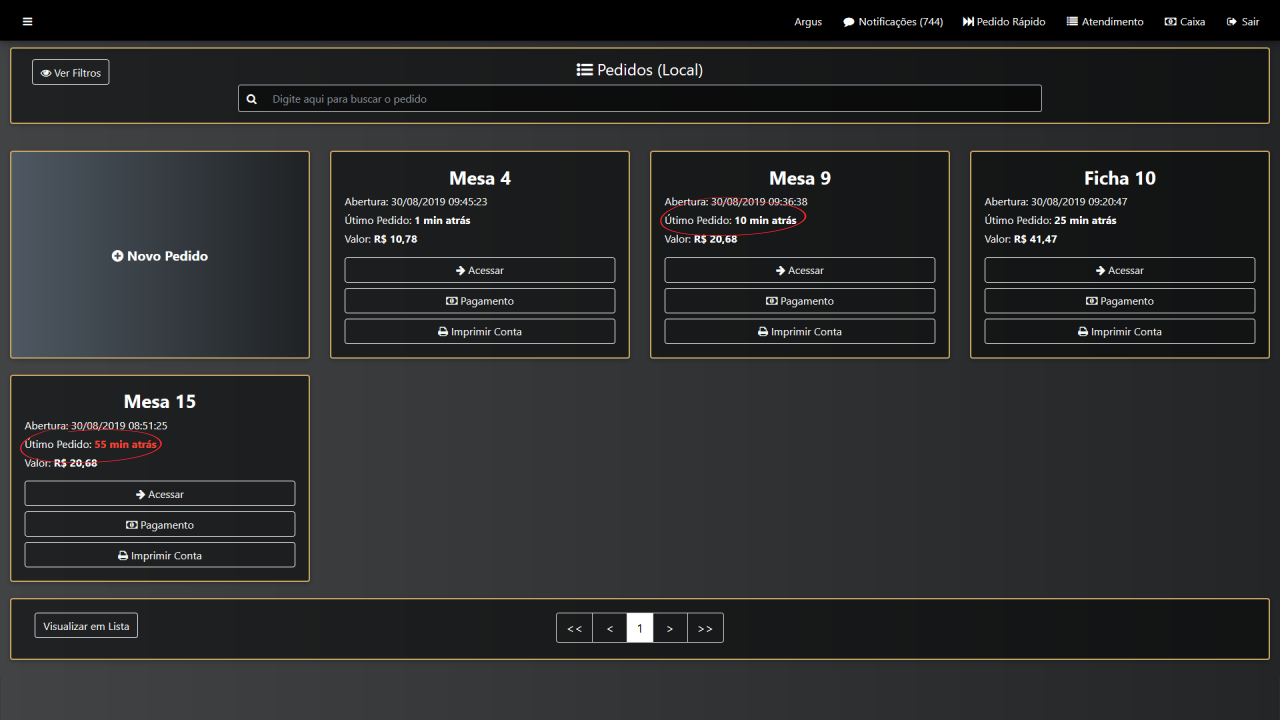Click the magnifier search icon
The width and height of the screenshot is (1280, 720).
[252, 99]
